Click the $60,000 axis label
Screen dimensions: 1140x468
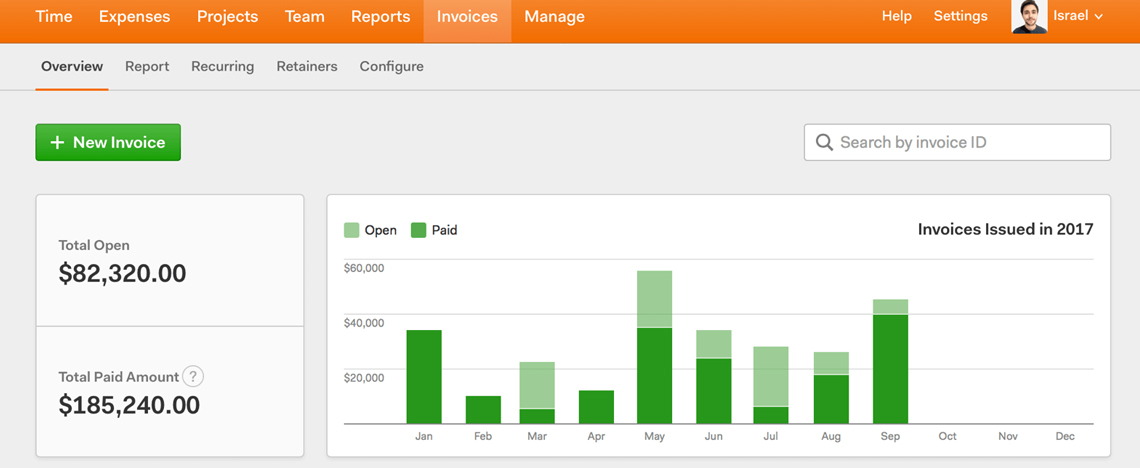[364, 267]
